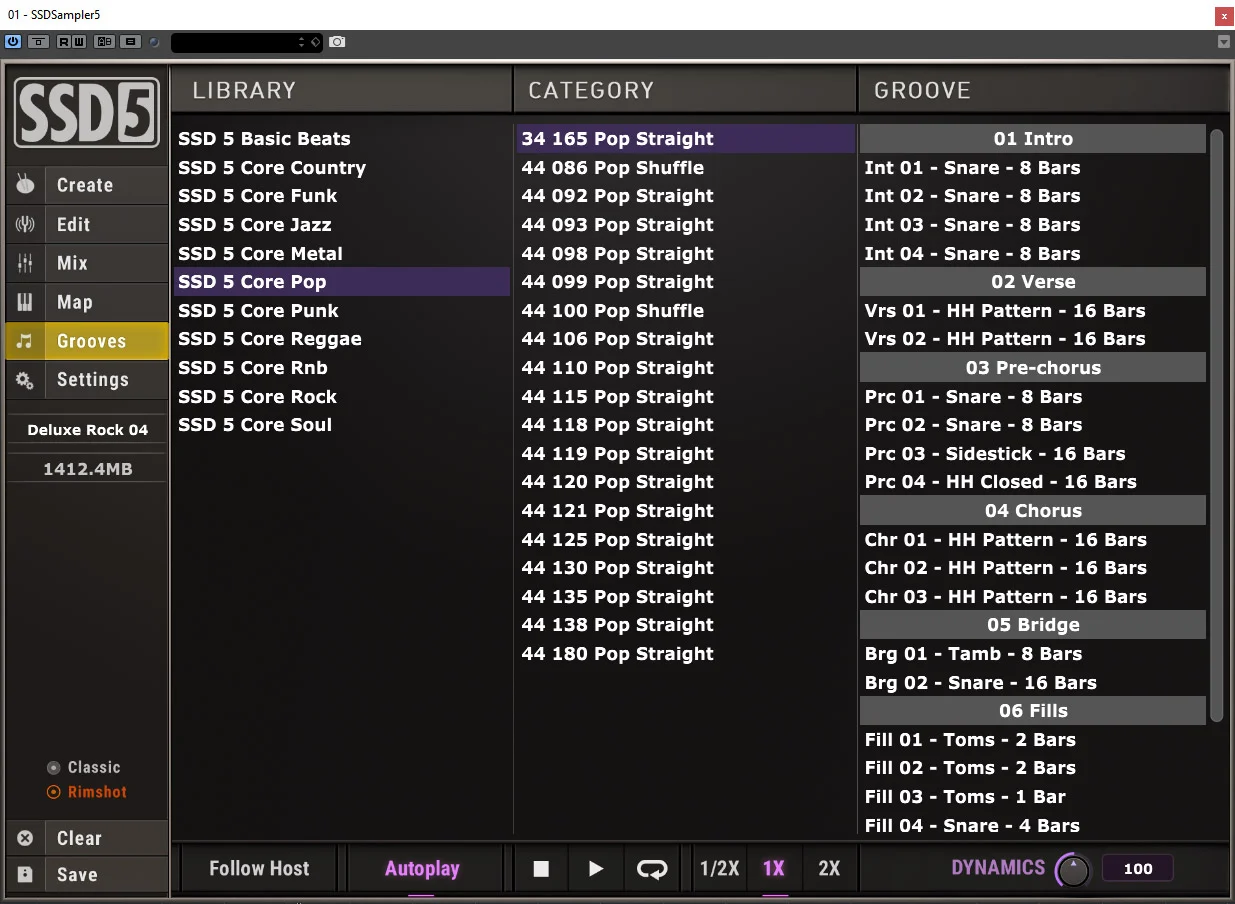Click the Deluxe Rock 04 kit name
This screenshot has width=1235, height=904.
[87, 430]
